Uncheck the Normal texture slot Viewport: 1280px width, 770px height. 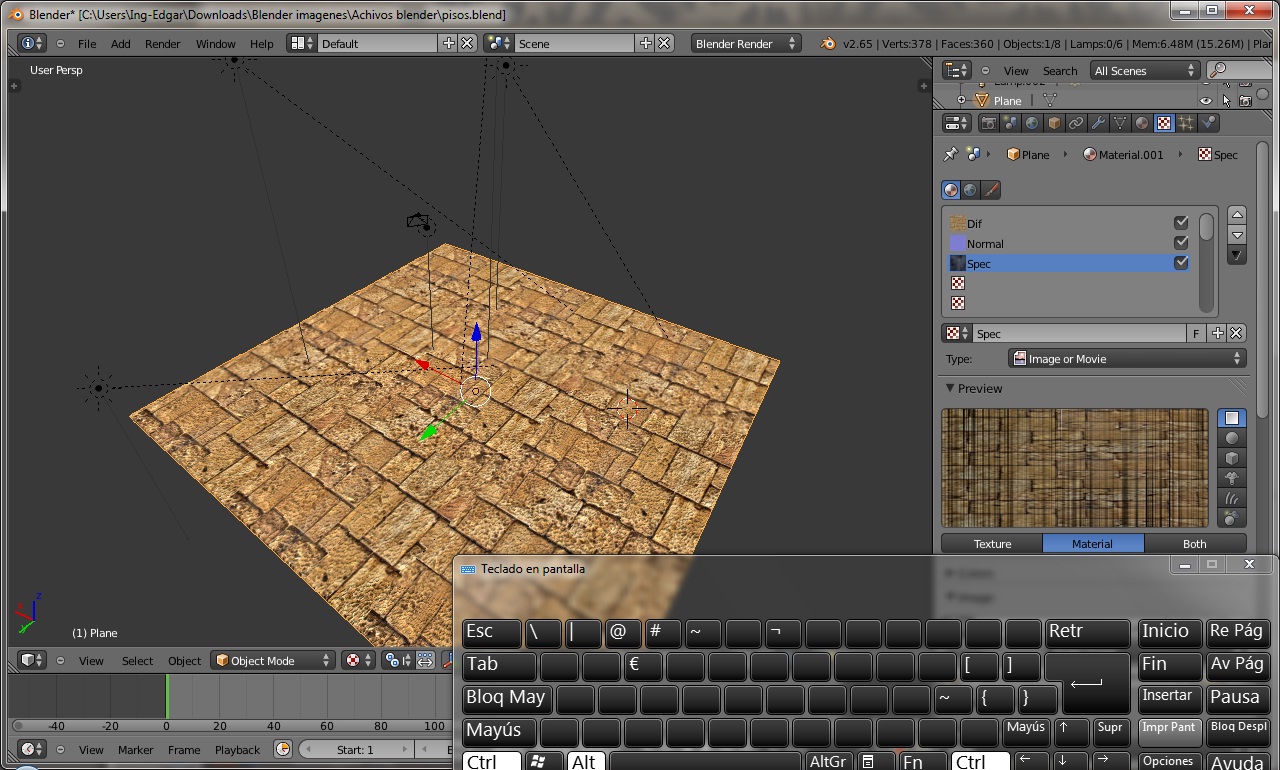coord(1181,243)
